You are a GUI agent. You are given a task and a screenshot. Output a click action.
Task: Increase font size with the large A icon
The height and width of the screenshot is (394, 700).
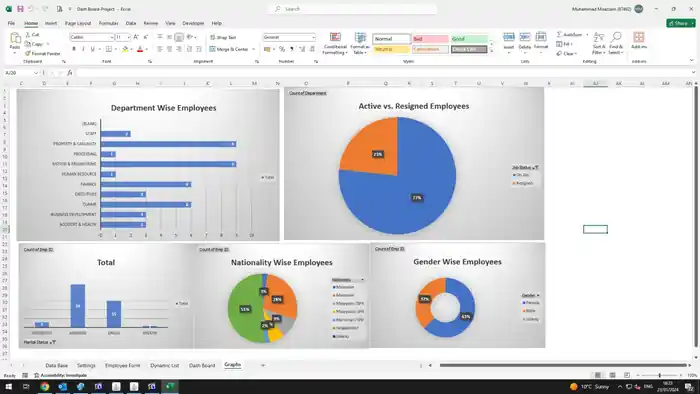click(136, 37)
